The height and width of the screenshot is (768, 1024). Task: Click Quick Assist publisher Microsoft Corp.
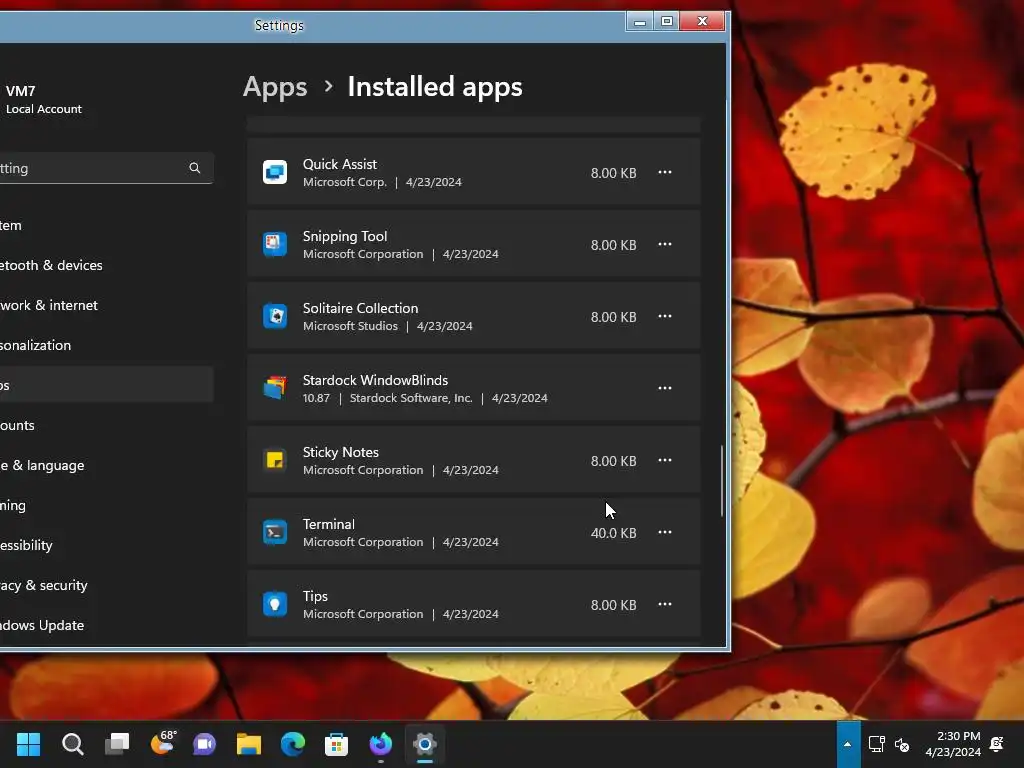[345, 182]
